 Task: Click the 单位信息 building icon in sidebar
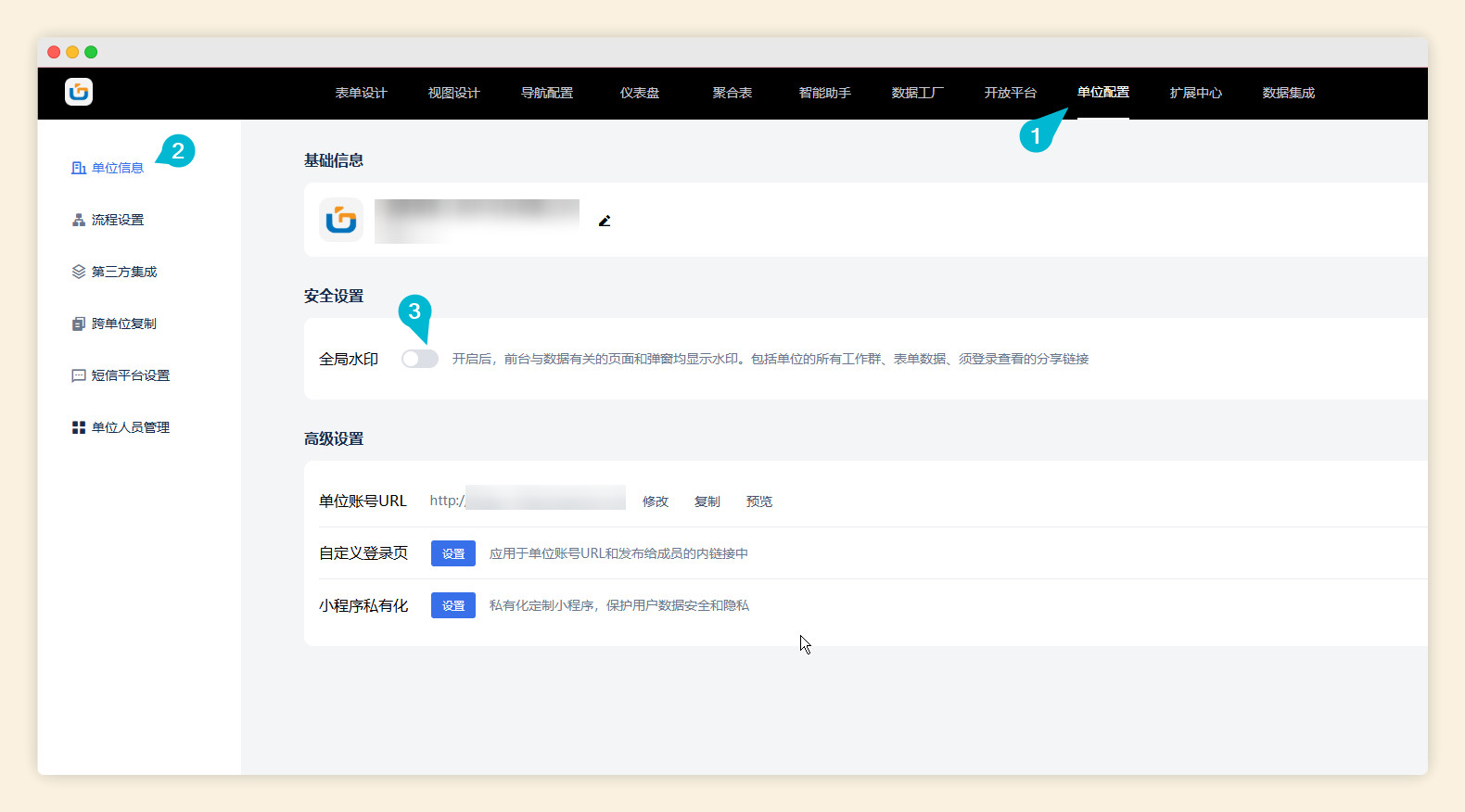click(x=79, y=168)
